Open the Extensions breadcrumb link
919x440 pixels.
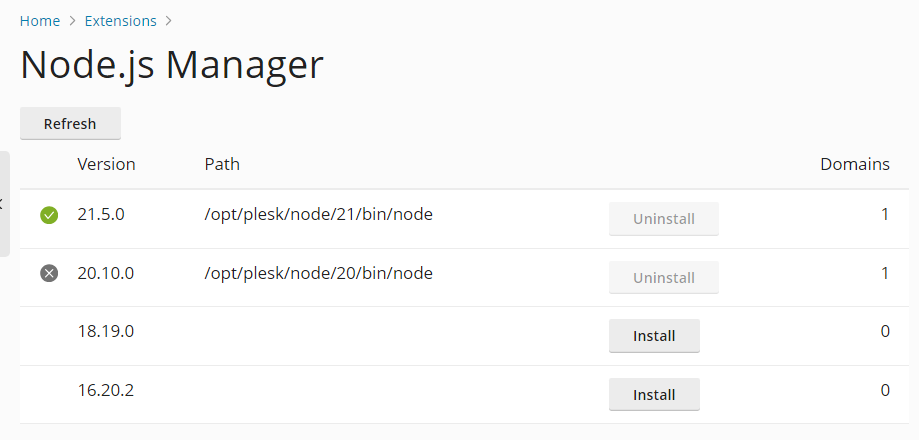tap(120, 20)
